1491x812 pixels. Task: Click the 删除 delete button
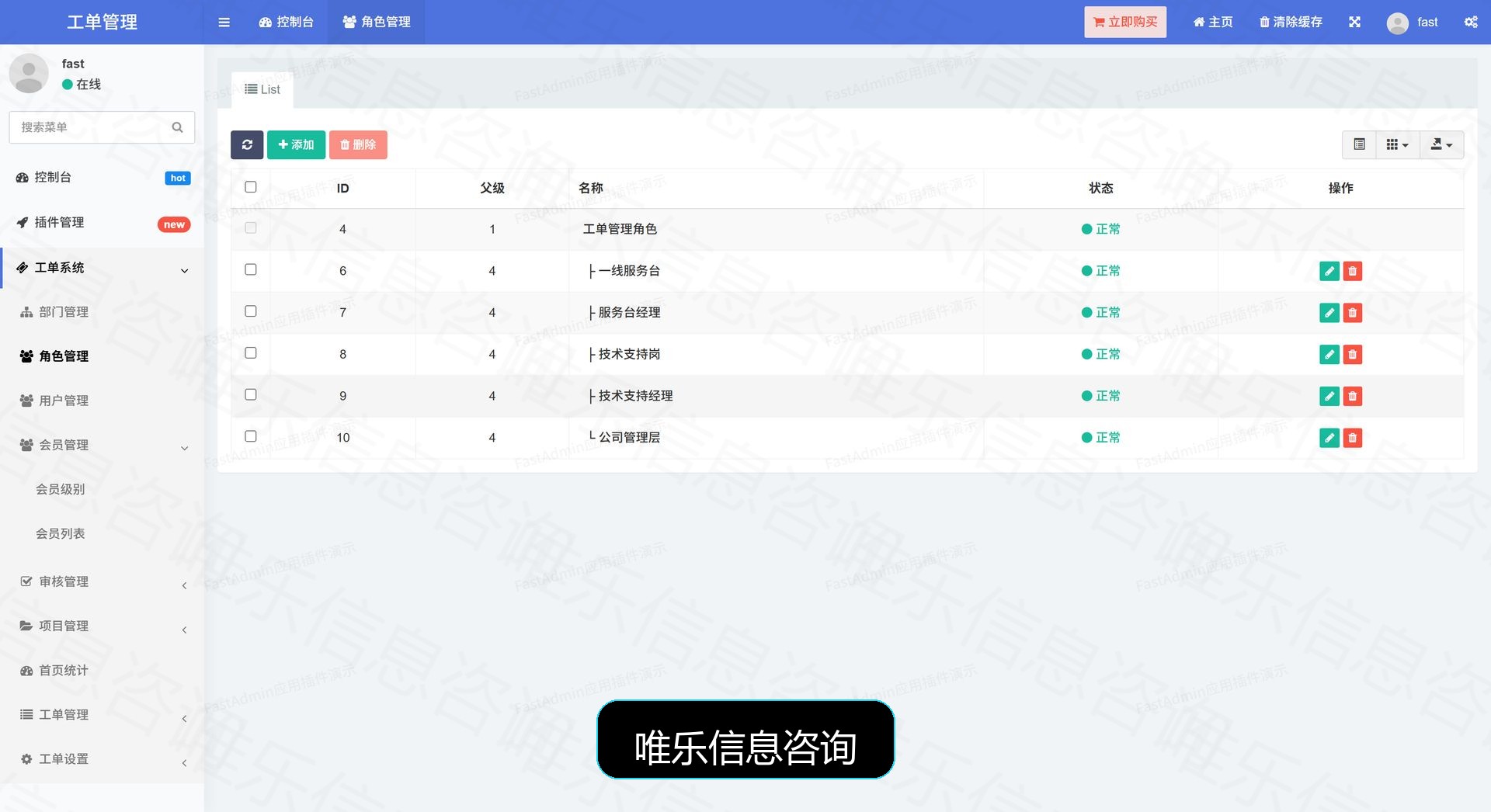point(358,144)
